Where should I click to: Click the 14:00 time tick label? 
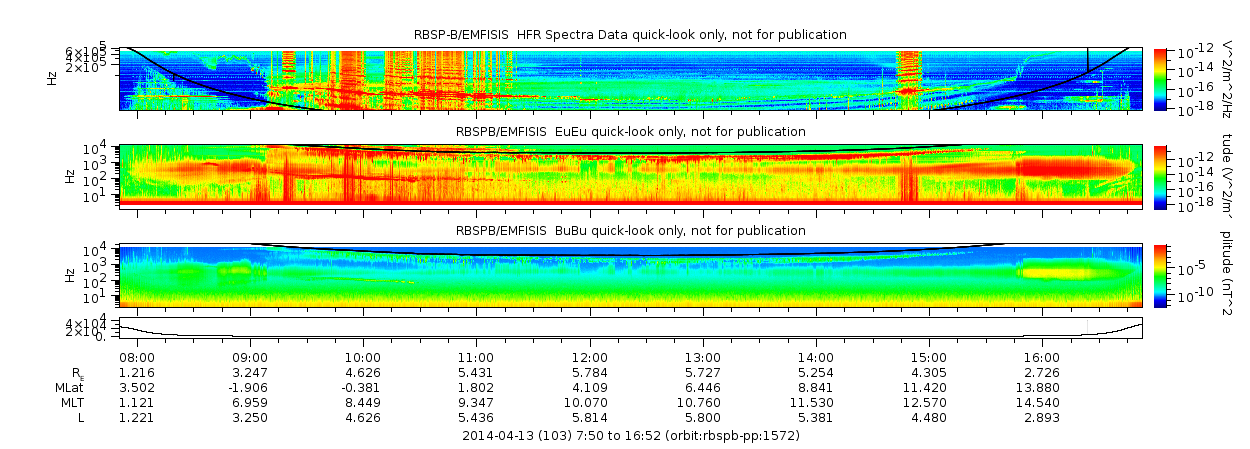[816, 357]
